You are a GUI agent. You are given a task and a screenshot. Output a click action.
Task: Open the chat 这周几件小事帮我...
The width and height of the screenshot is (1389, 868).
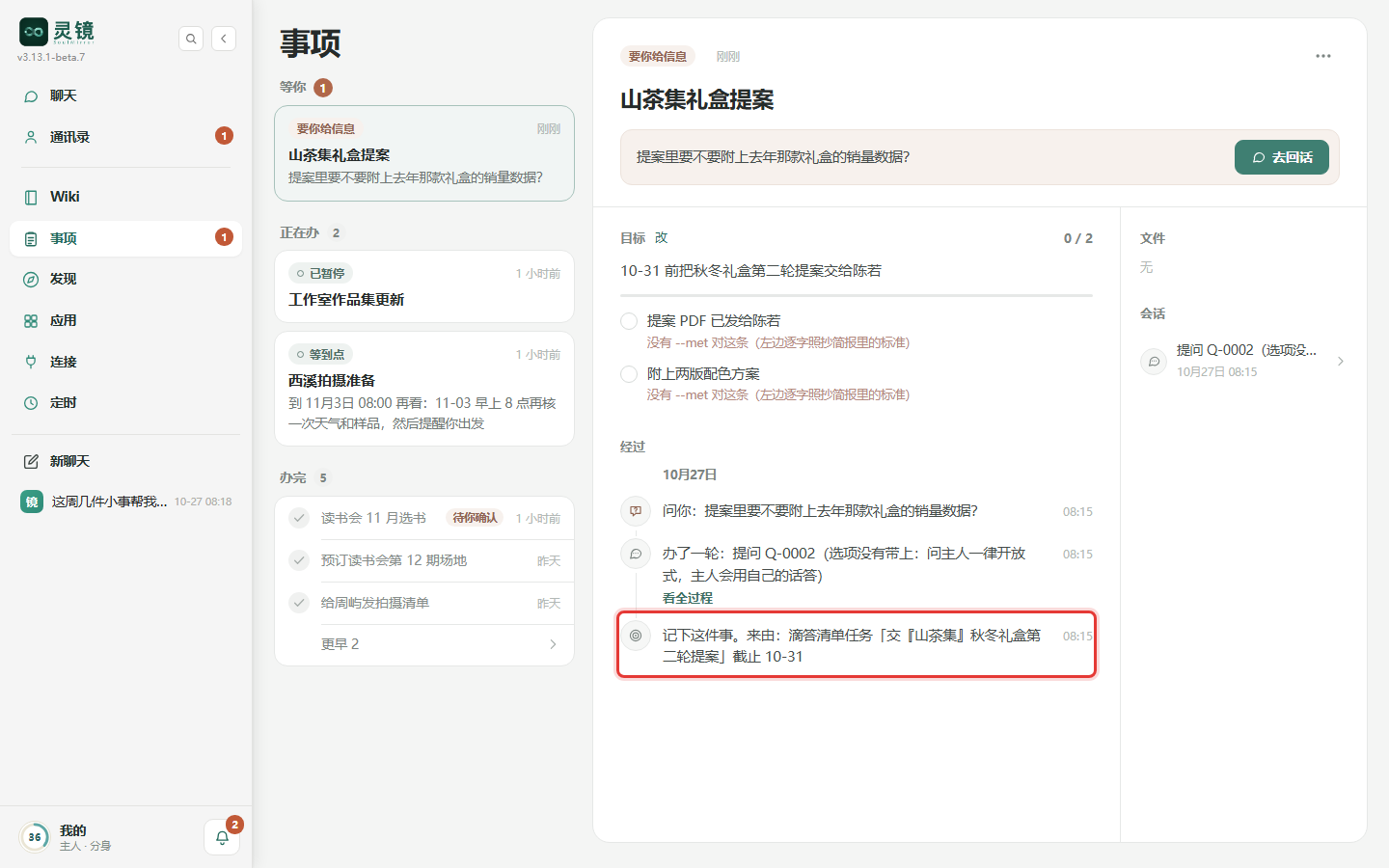(x=125, y=502)
